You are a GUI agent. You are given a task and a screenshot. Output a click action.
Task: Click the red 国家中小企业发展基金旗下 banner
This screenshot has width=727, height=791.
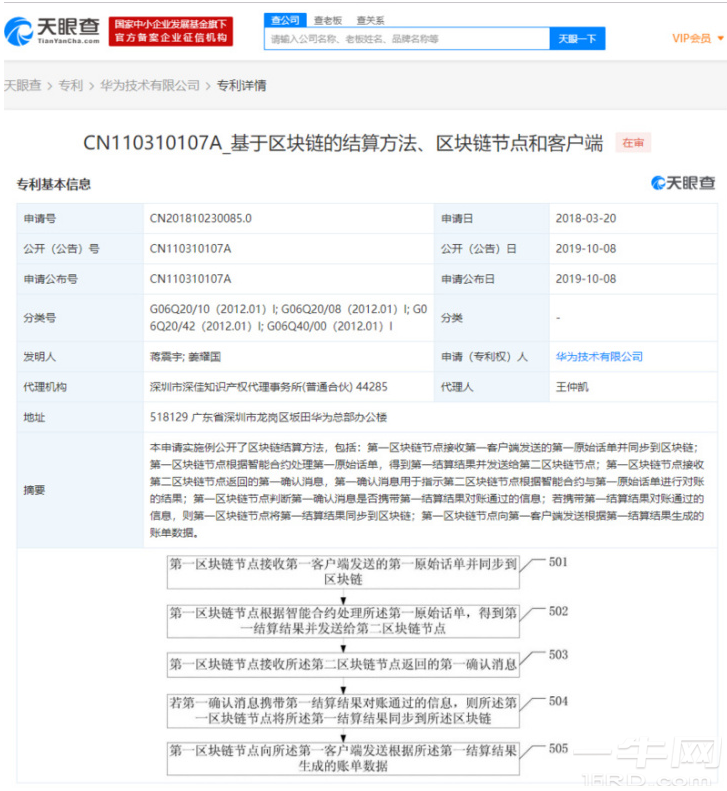tap(171, 31)
